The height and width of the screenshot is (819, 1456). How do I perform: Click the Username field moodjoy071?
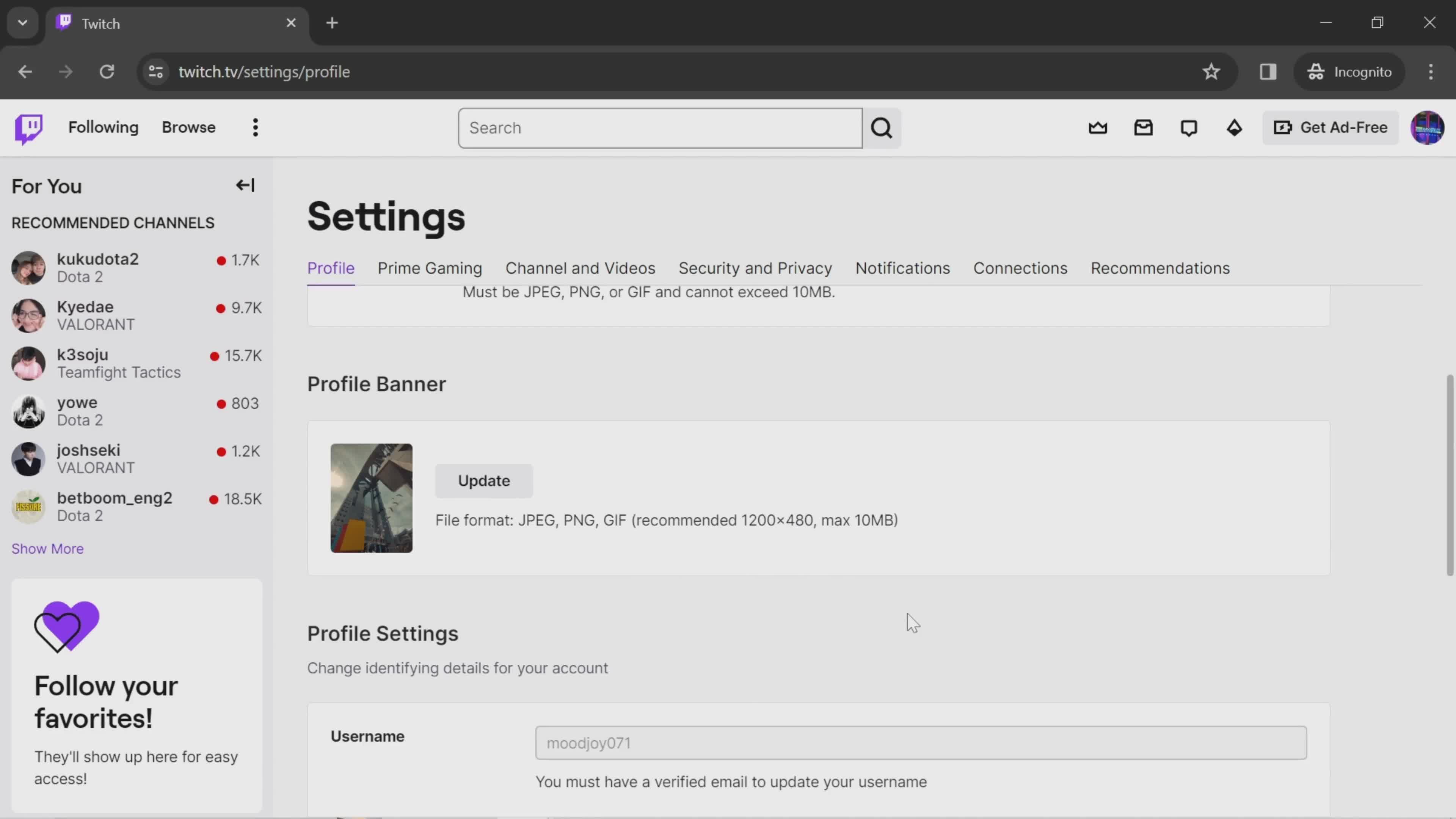pos(921,743)
